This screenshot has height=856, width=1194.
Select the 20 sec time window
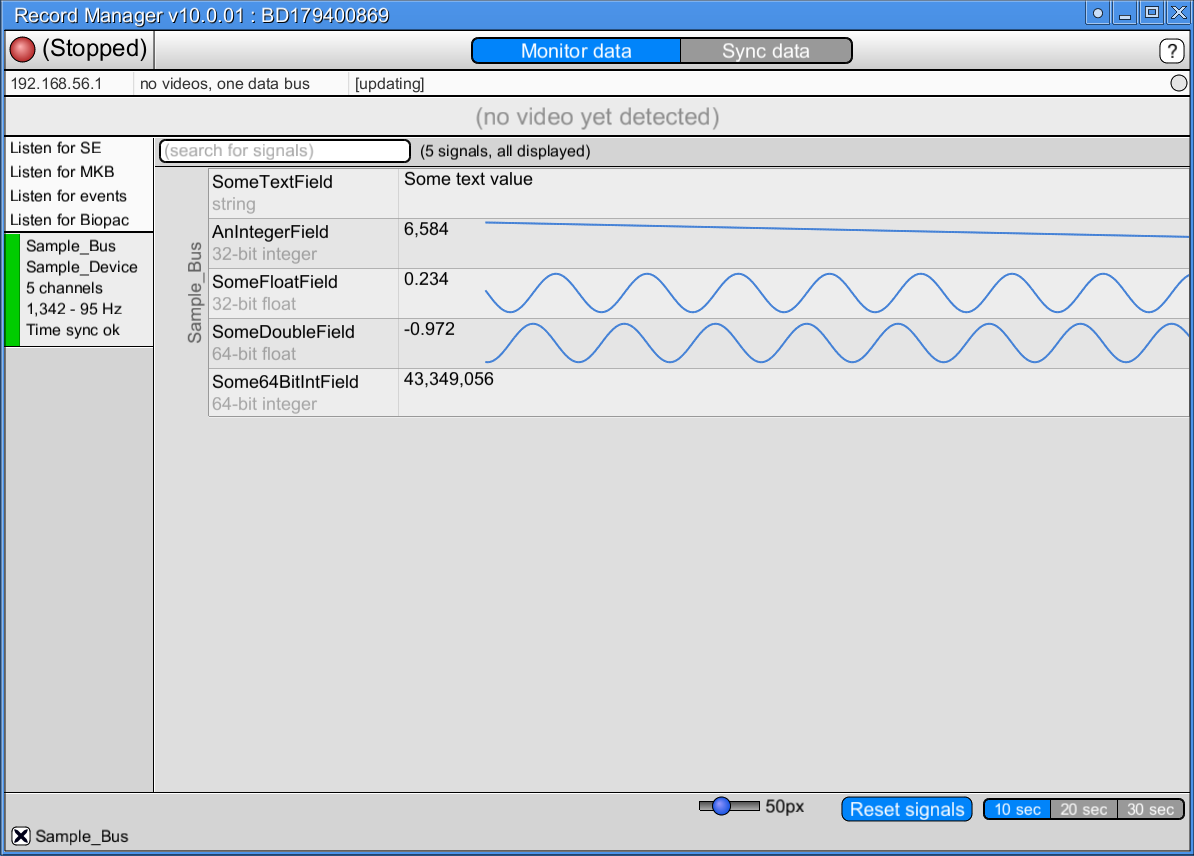[1084, 809]
